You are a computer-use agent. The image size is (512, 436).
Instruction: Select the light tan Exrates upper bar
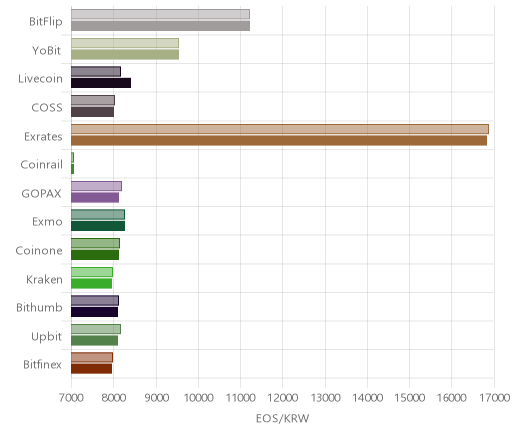(x=280, y=129)
